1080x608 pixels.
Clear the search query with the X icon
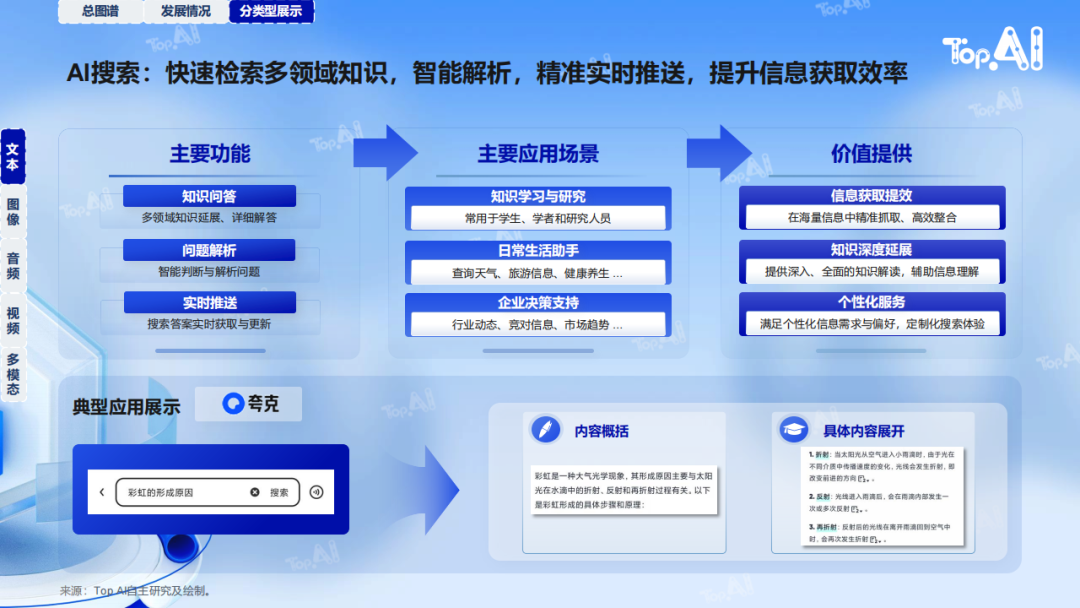coord(255,492)
